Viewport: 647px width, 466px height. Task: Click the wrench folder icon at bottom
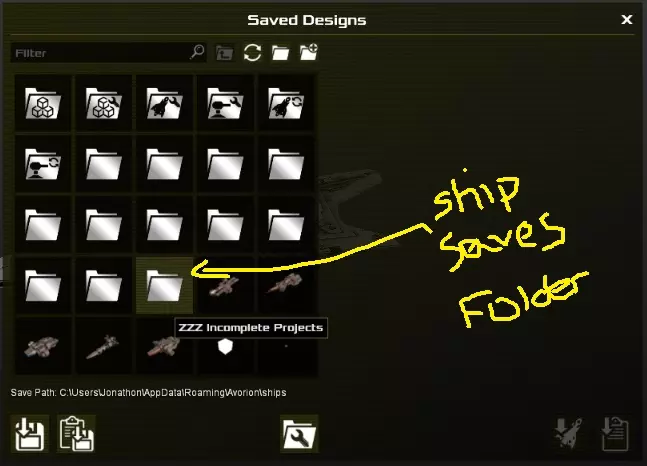point(299,434)
